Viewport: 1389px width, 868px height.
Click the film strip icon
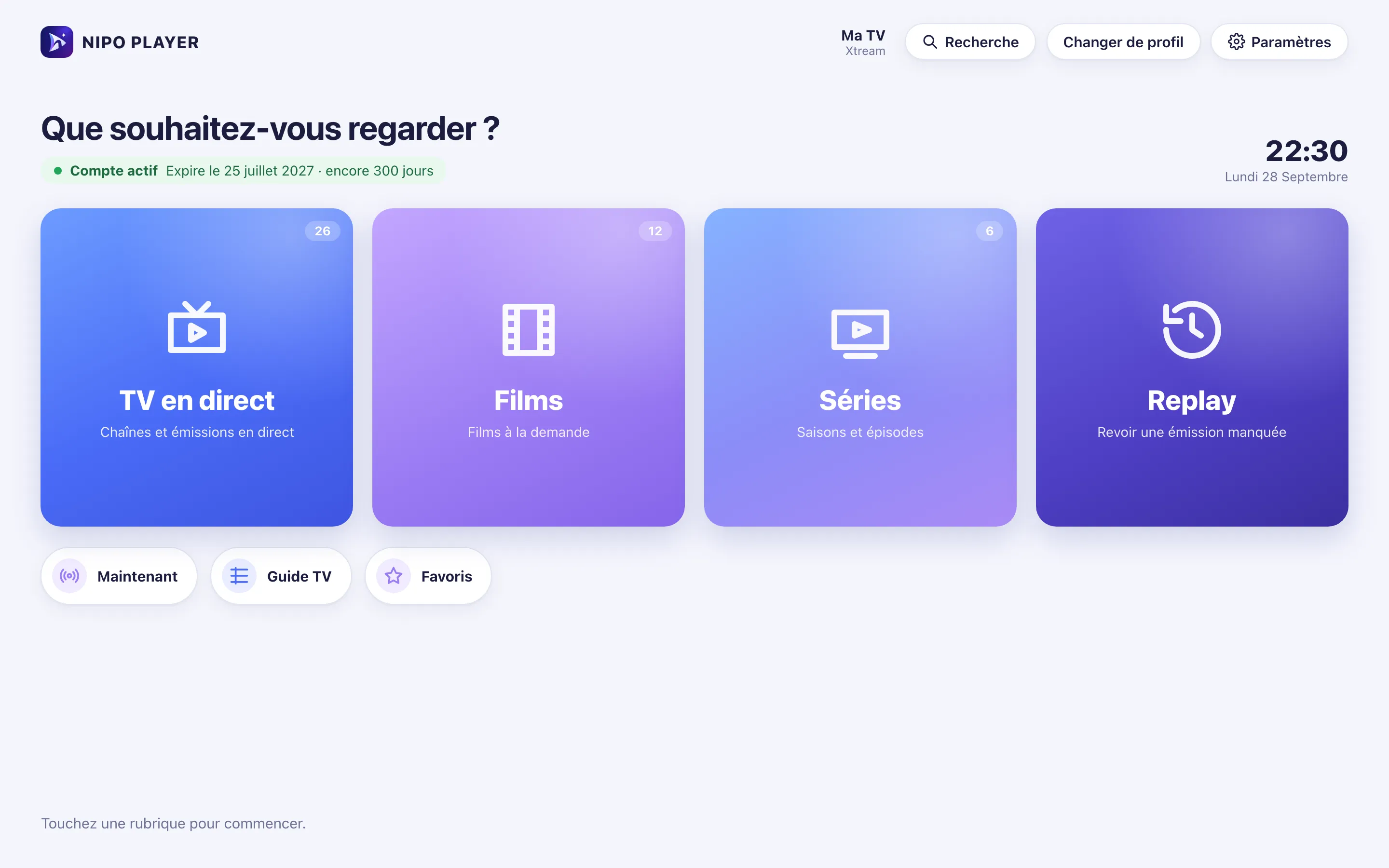click(529, 329)
